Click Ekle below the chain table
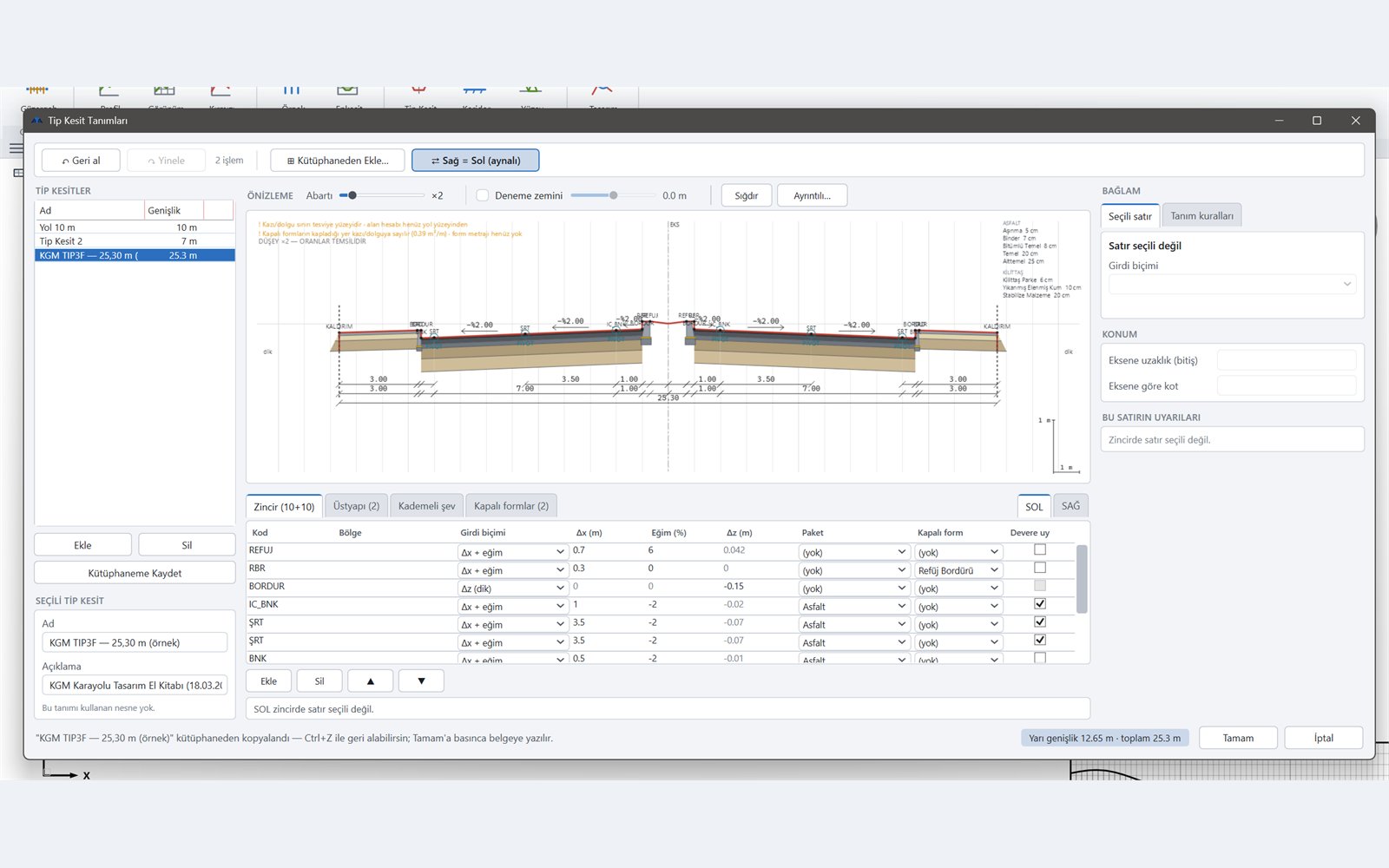 coord(269,681)
